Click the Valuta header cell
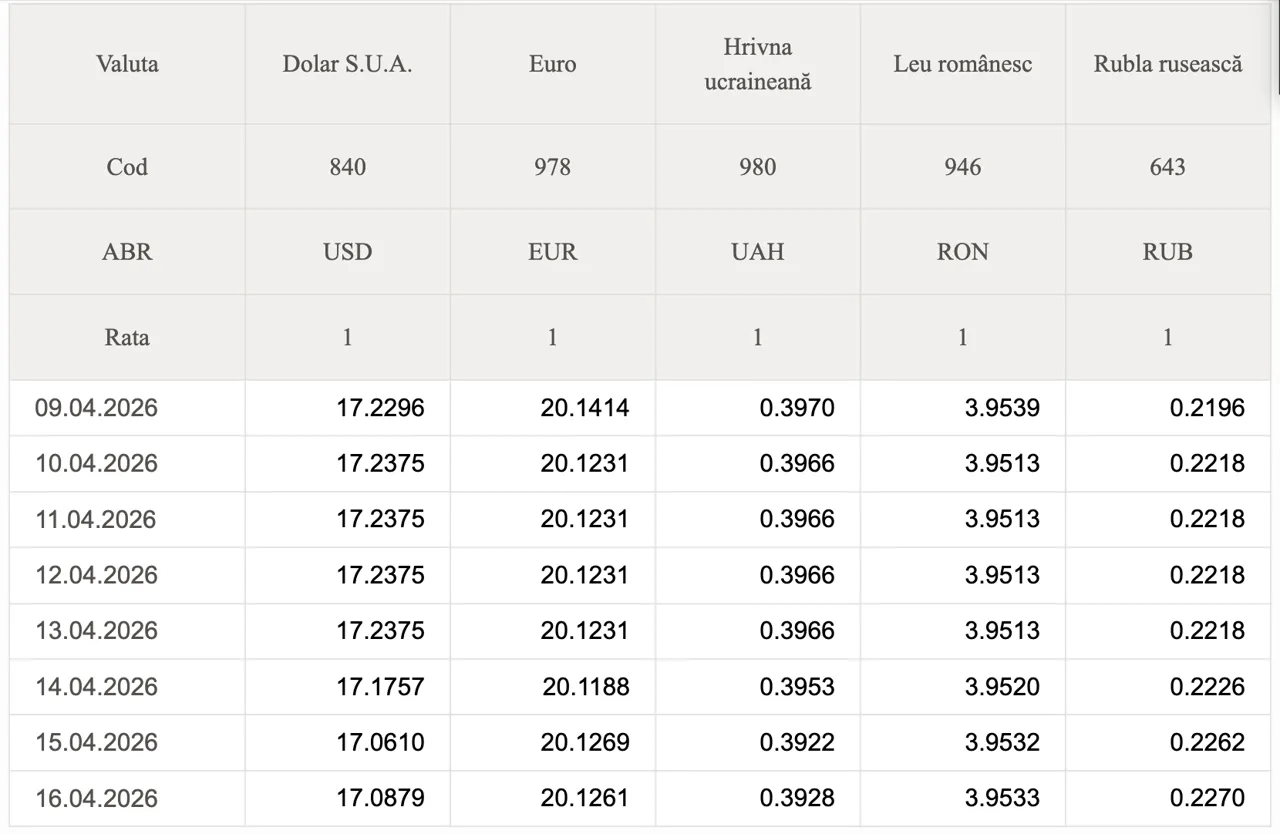The image size is (1280, 834). (127, 64)
